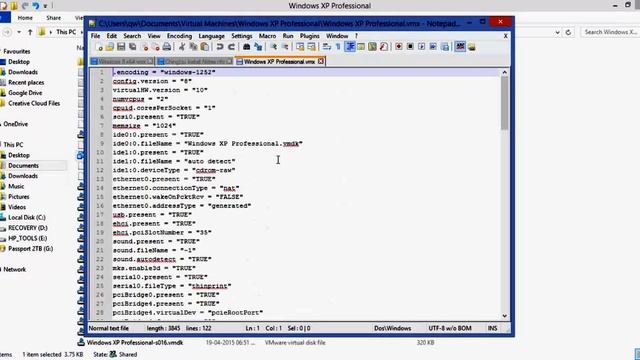Go up one folder in Explorer
Image resolution: width=640 pixels, height=360 pixels.
(x=30, y=32)
